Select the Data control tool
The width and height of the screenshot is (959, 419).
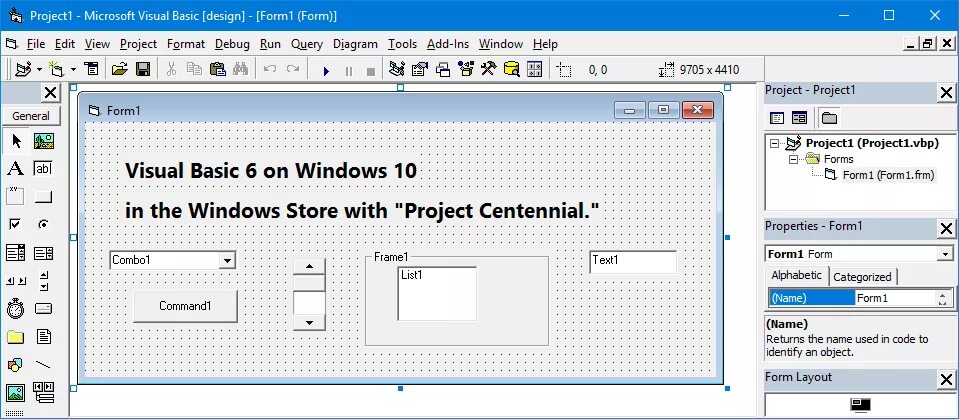click(43, 392)
